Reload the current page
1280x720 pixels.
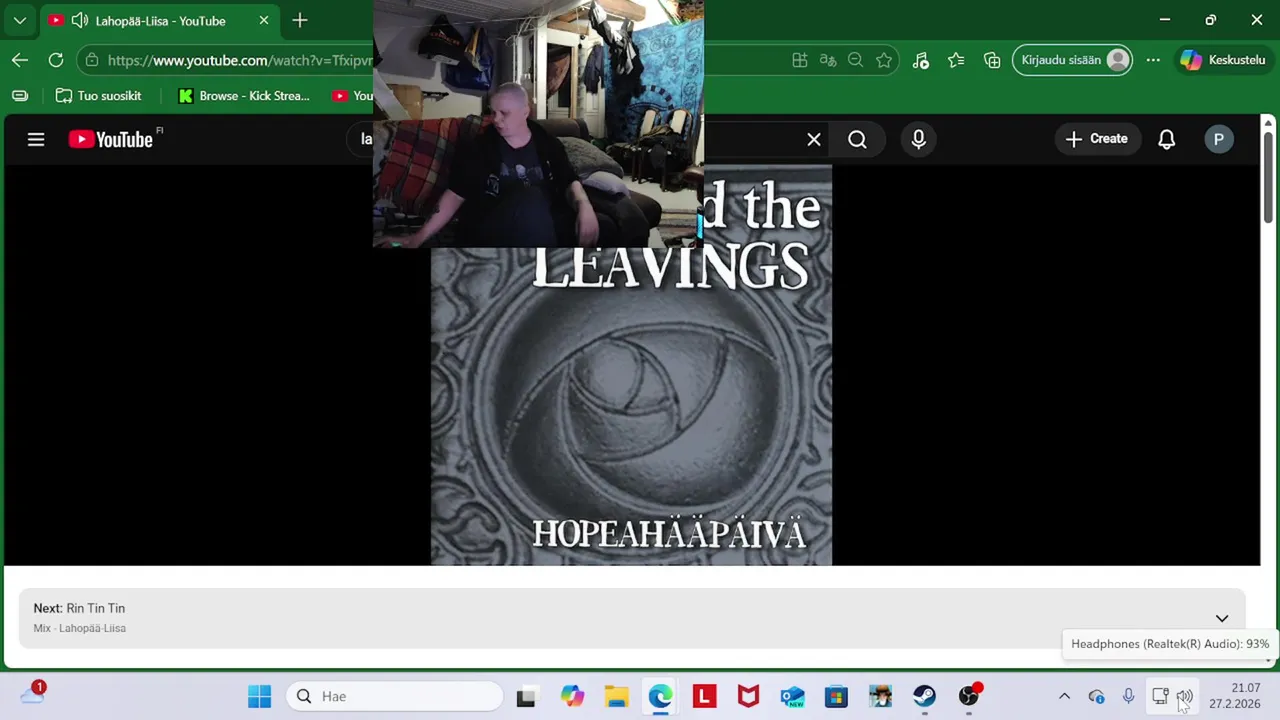click(56, 60)
